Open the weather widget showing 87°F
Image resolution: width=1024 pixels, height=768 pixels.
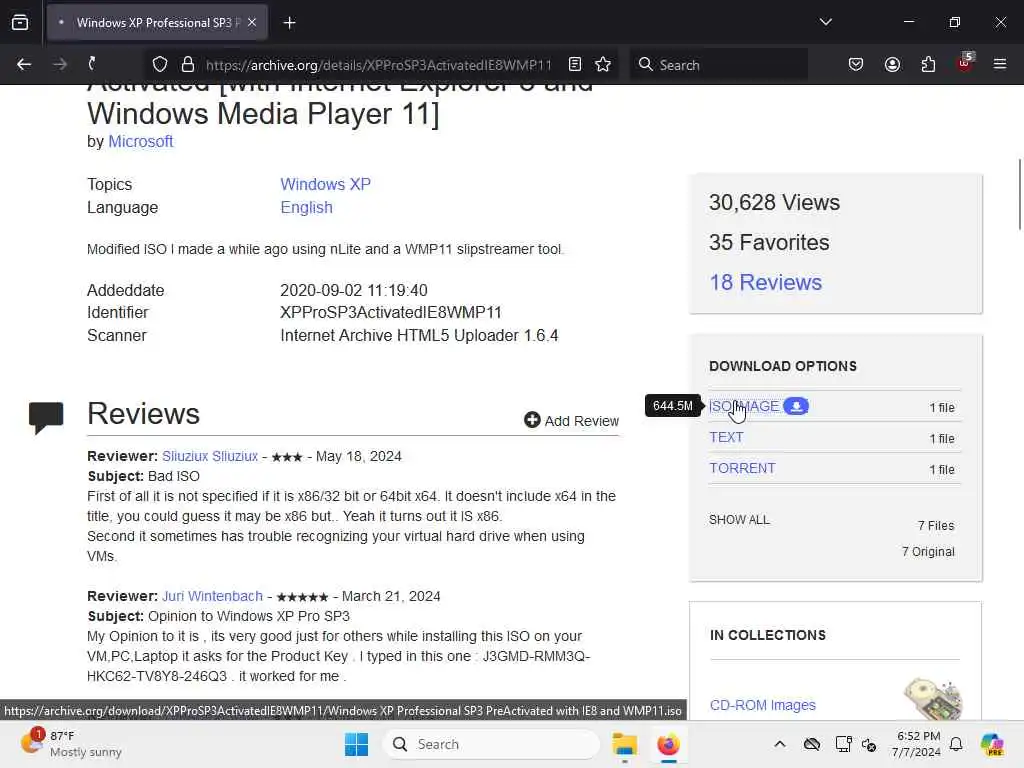tap(71, 744)
